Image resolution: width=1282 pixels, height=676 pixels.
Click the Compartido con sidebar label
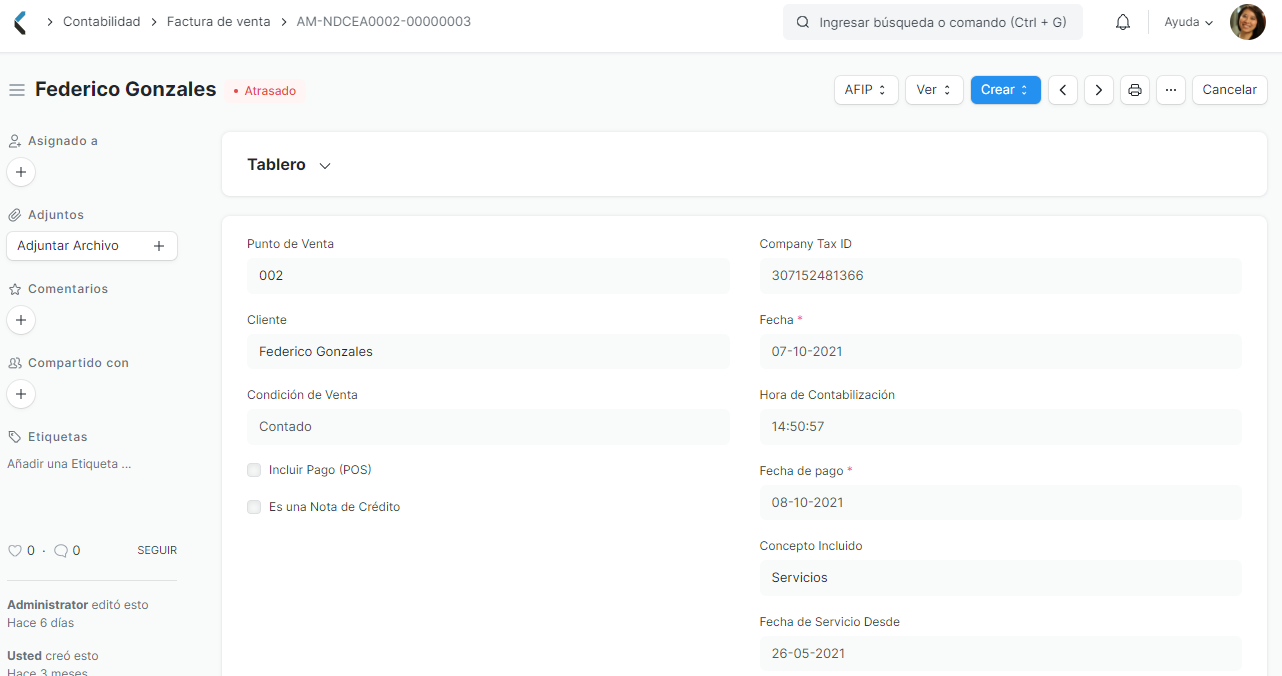78,363
